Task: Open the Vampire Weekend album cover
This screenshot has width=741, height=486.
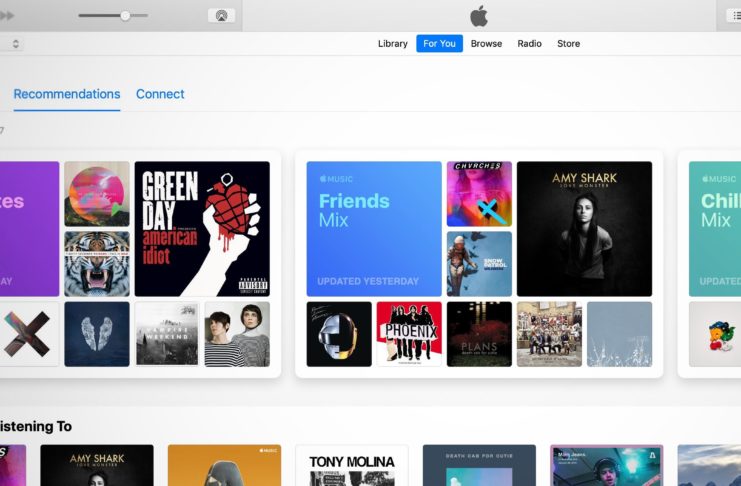Action: click(x=167, y=334)
